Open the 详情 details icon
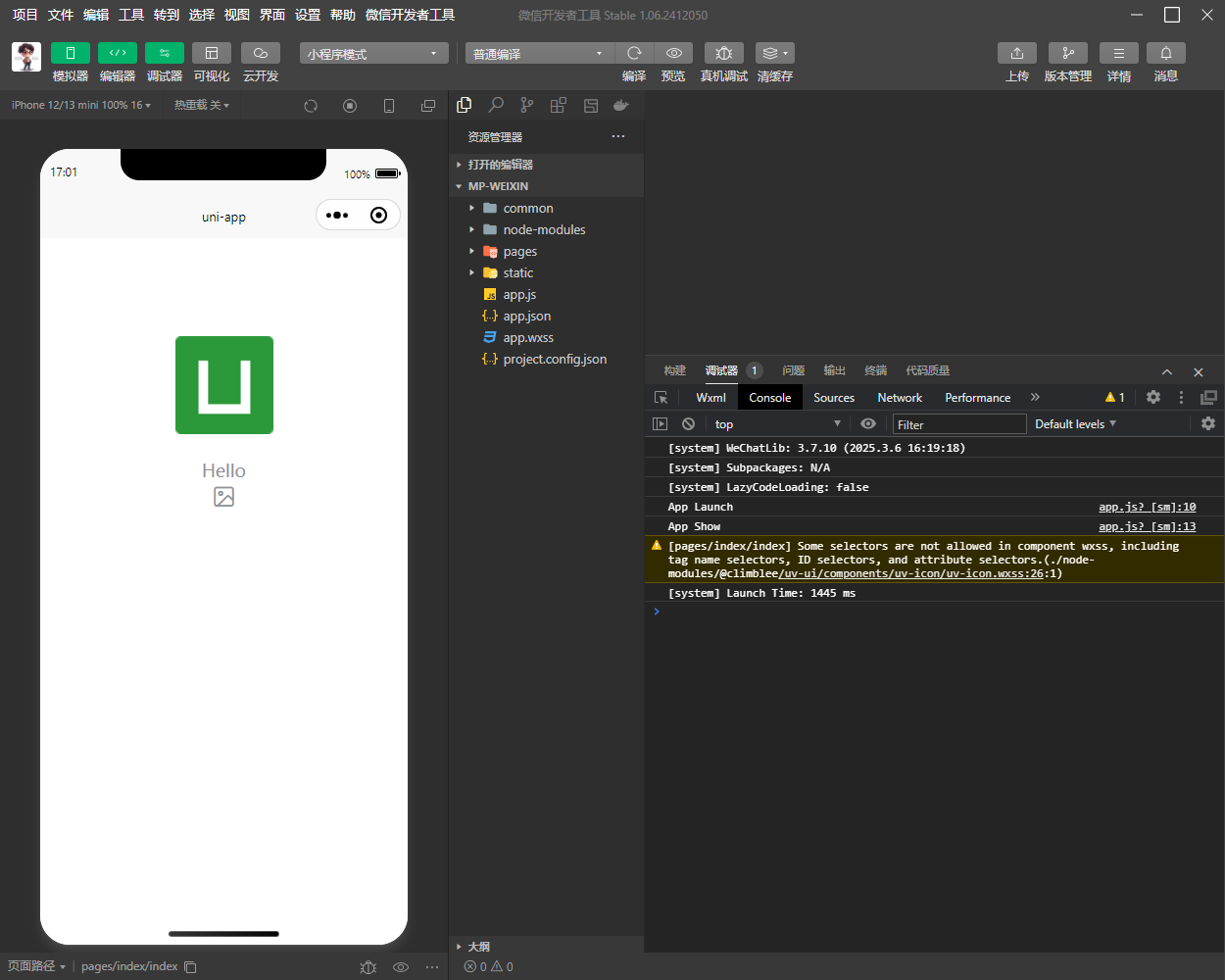Image resolution: width=1225 pixels, height=980 pixels. [x=1119, y=53]
